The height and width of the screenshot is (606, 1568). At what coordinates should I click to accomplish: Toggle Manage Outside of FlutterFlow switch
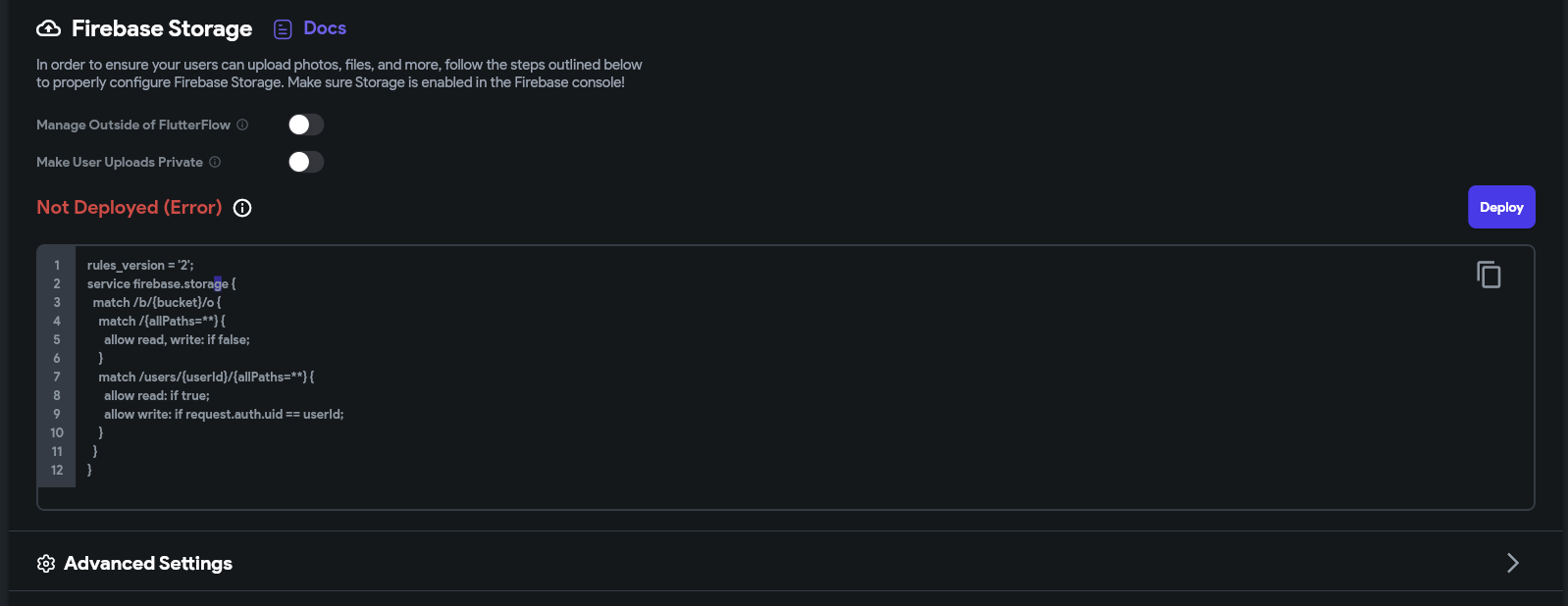coord(306,125)
